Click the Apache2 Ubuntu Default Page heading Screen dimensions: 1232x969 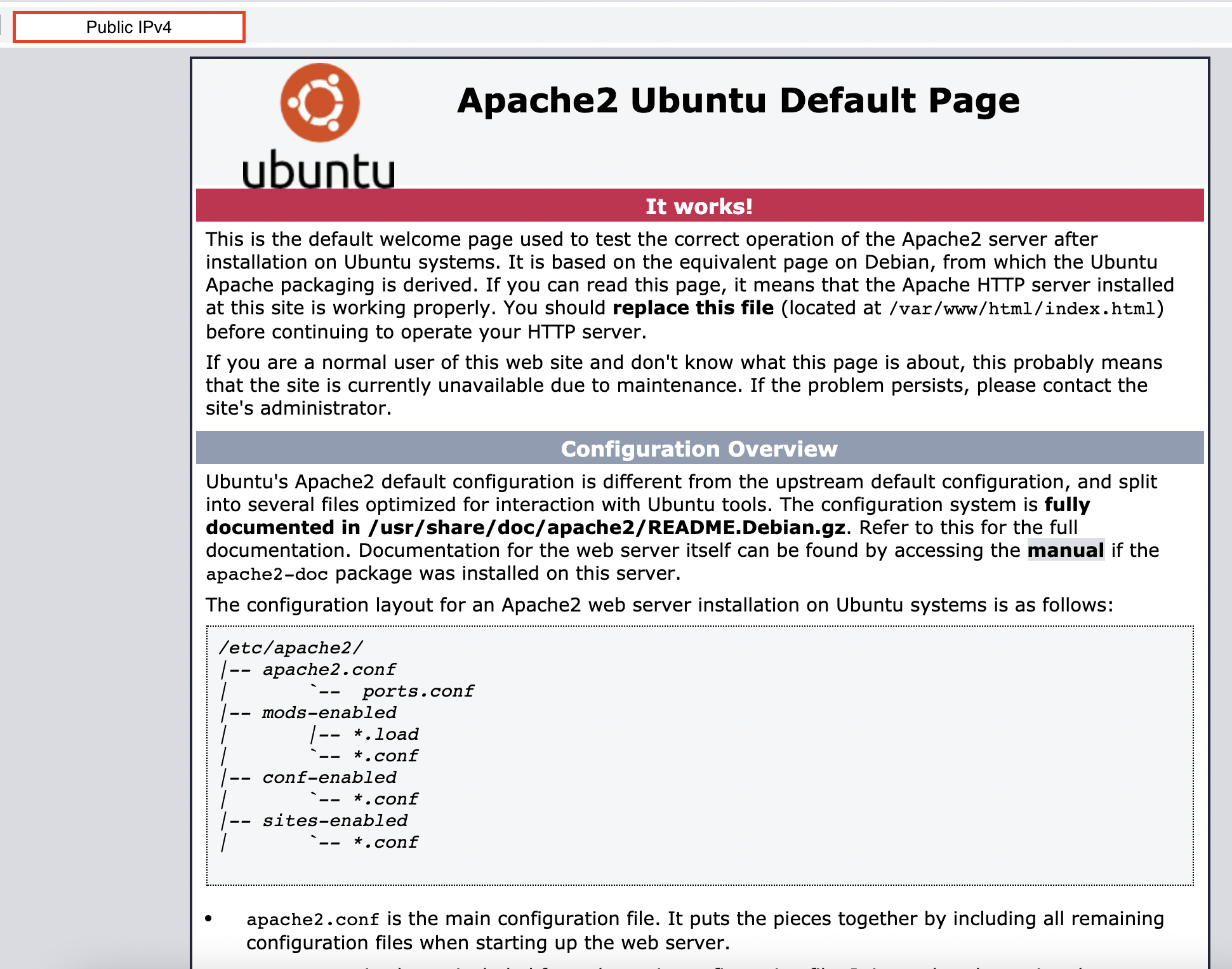click(x=738, y=100)
